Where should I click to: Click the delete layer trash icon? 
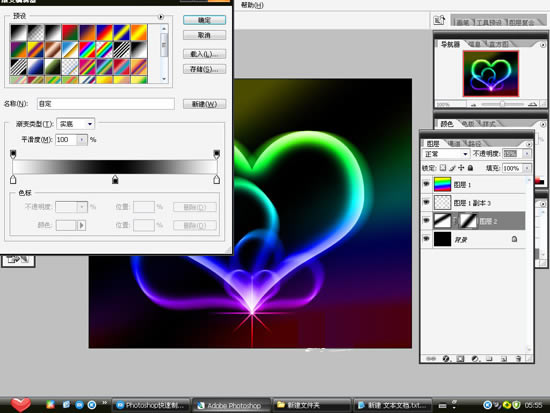coord(518,359)
